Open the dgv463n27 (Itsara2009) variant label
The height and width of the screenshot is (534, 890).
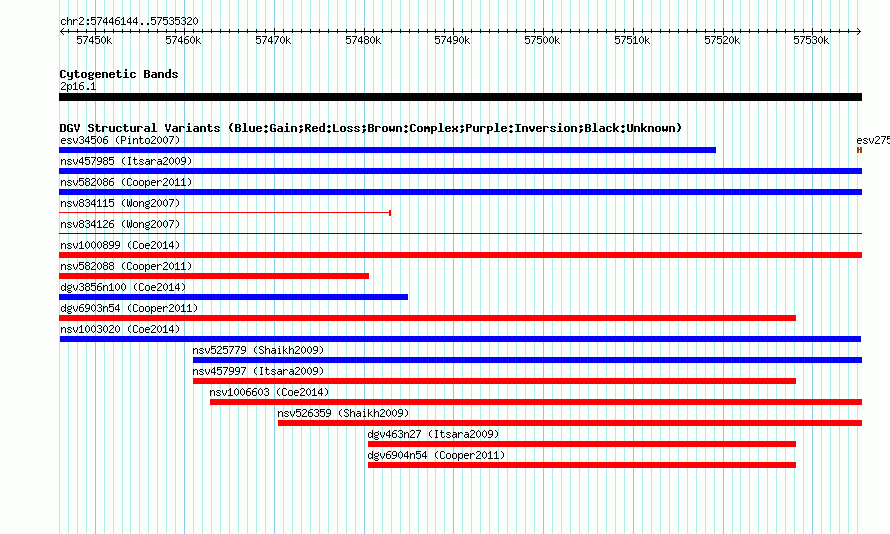pyautogui.click(x=433, y=434)
